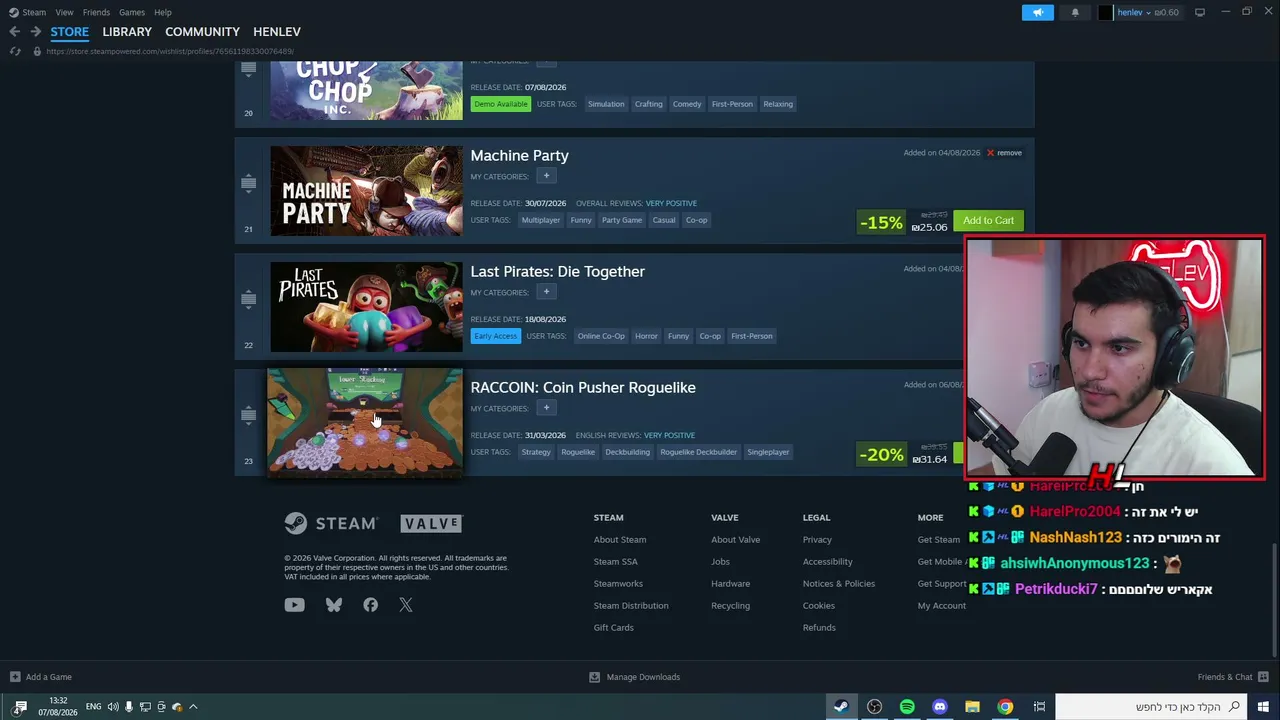The height and width of the screenshot is (720, 1280).
Task: Open OBS Studio from the taskbar
Action: (x=875, y=707)
